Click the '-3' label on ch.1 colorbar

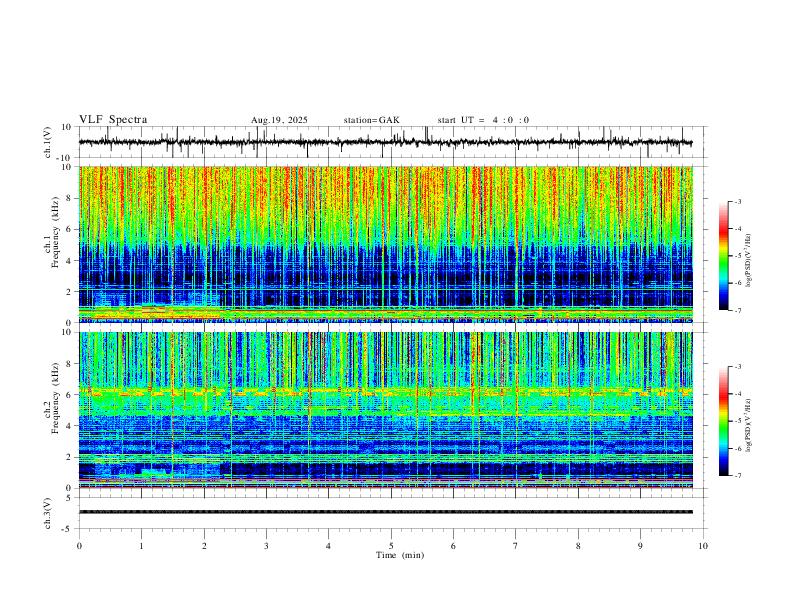[x=738, y=201]
